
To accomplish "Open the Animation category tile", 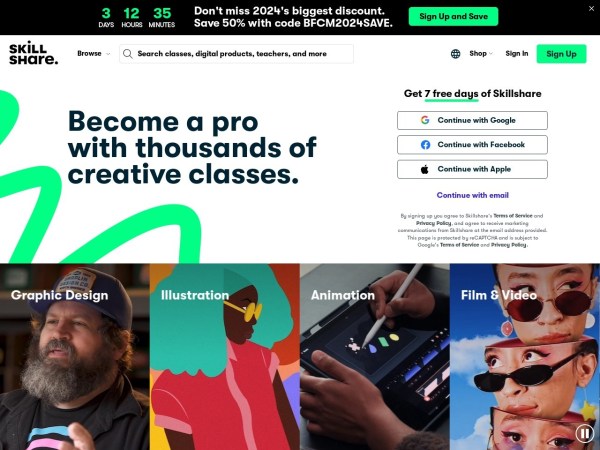I will pos(375,357).
